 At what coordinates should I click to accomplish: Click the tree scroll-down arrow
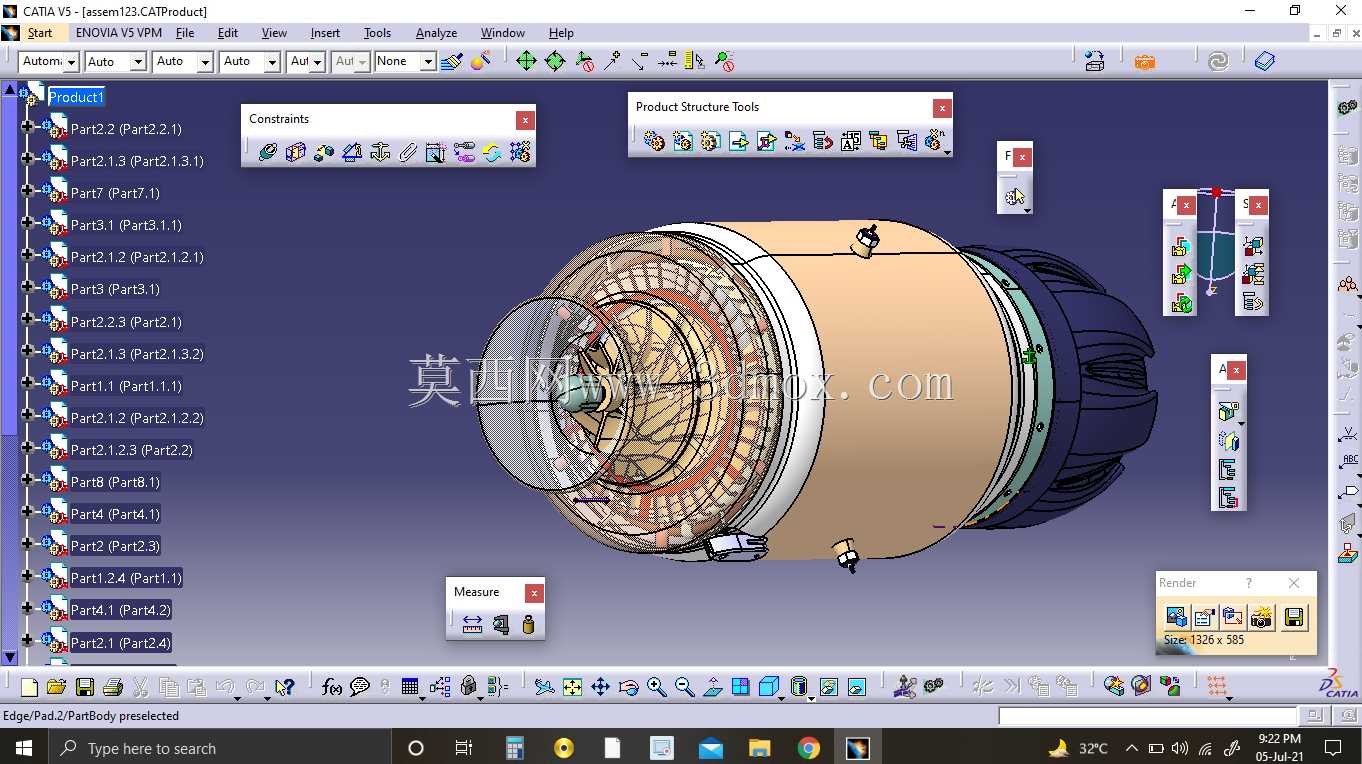click(10, 657)
